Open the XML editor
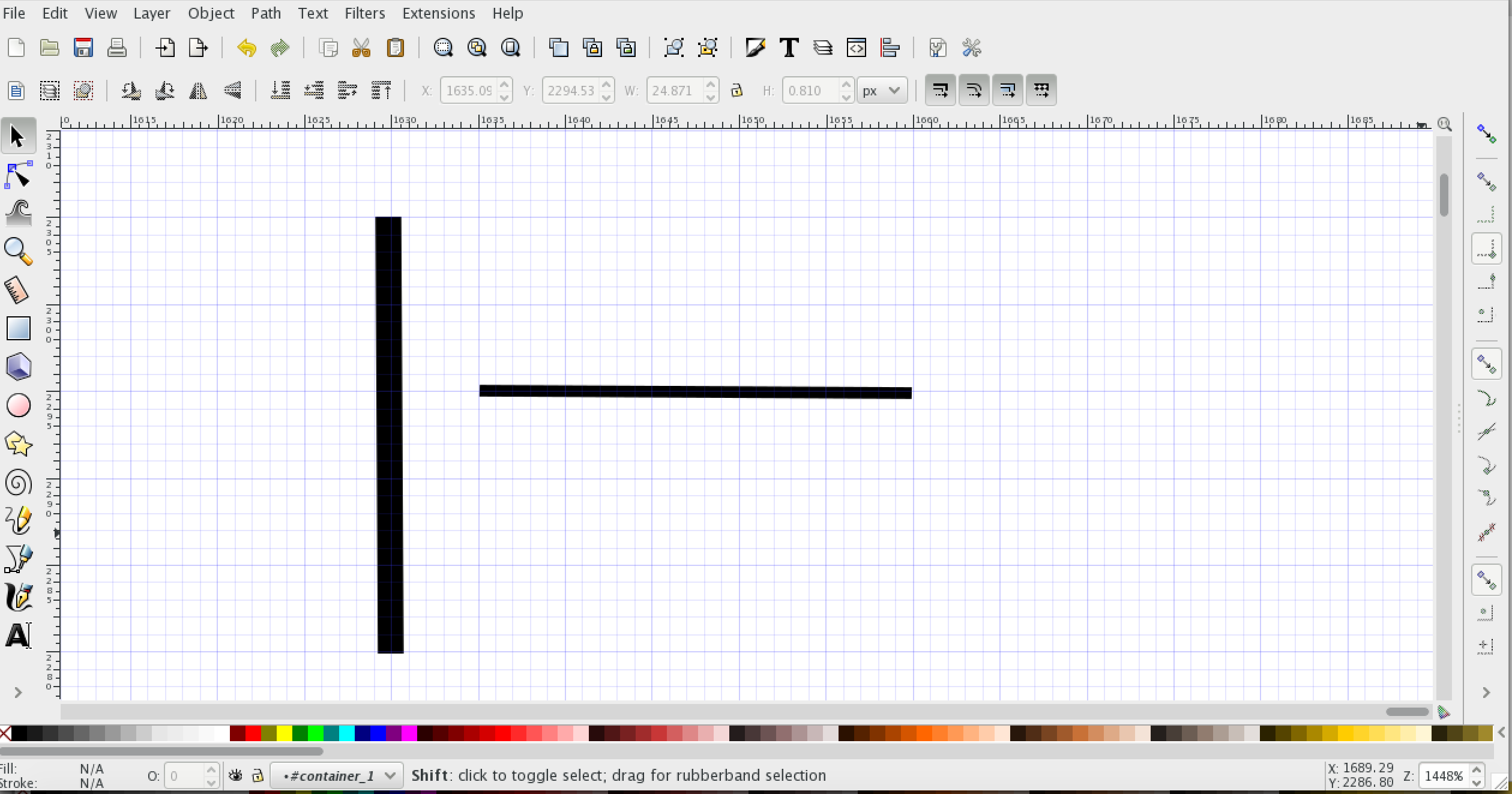1512x794 pixels. click(856, 47)
